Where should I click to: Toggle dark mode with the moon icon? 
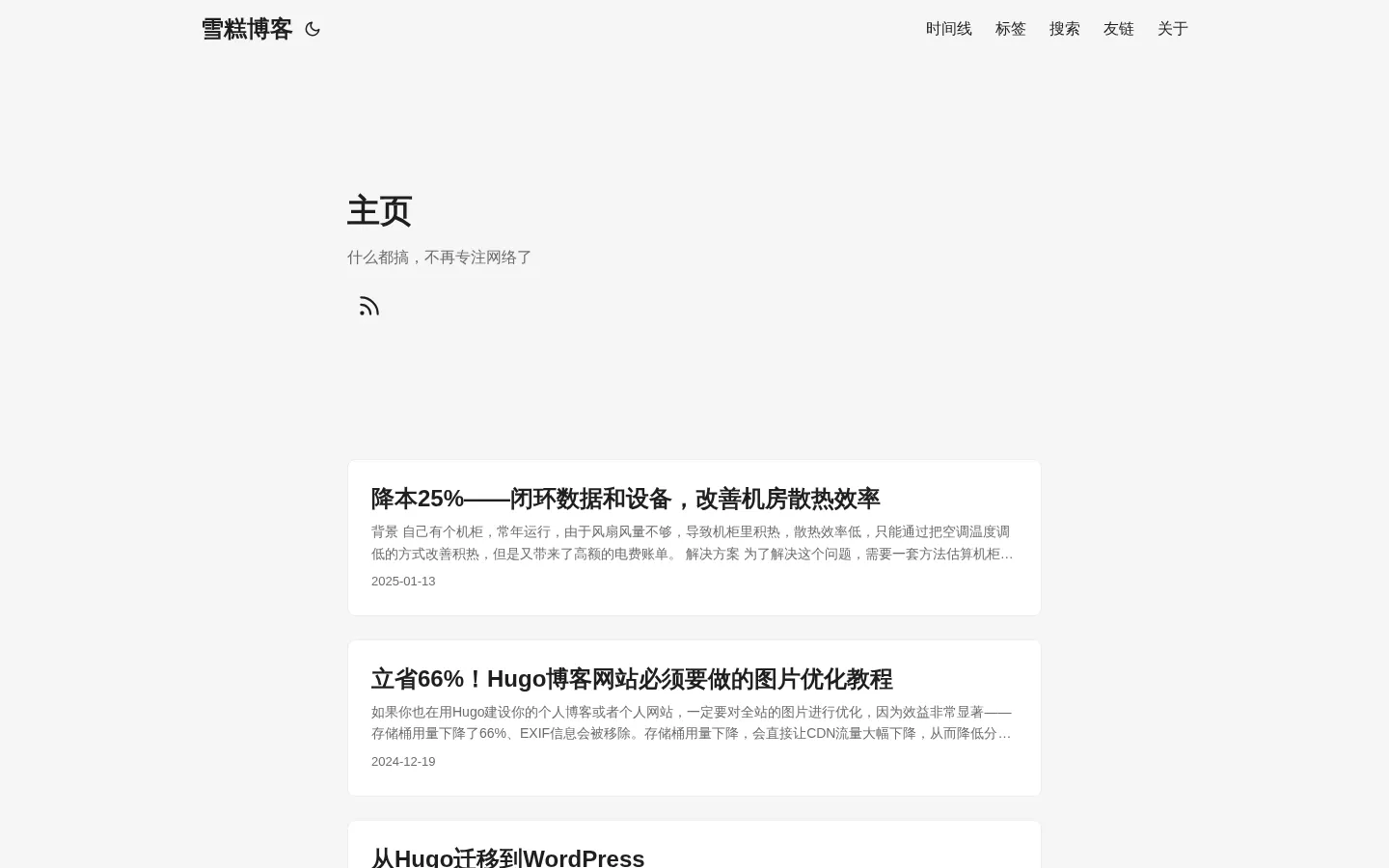(x=313, y=29)
